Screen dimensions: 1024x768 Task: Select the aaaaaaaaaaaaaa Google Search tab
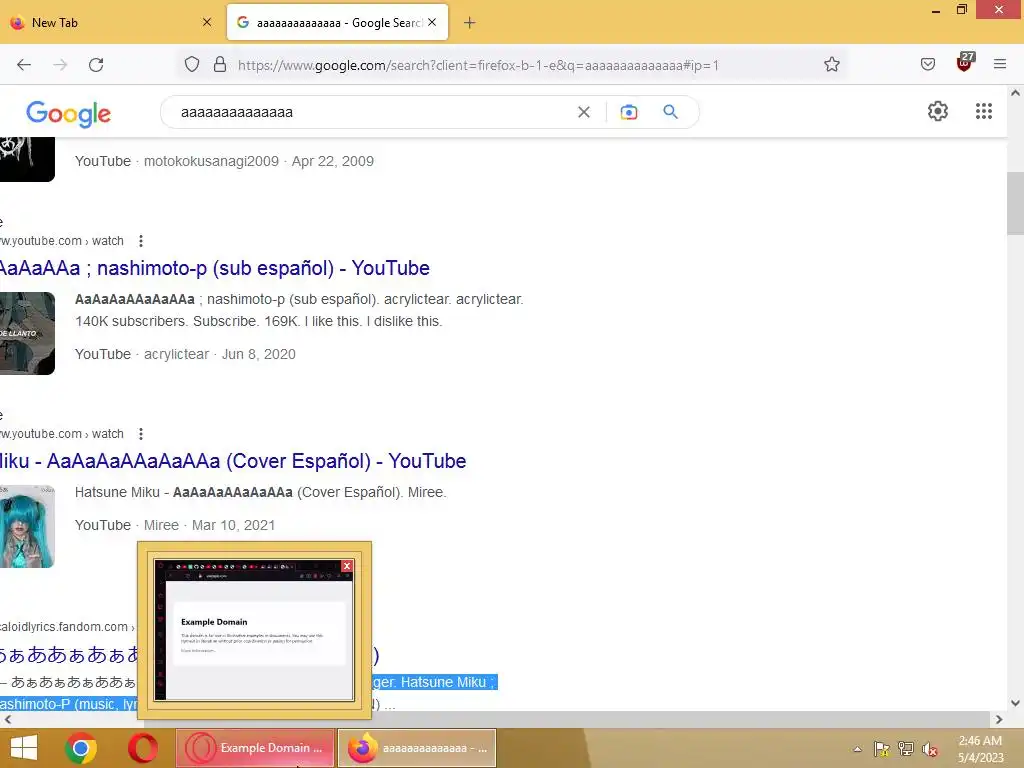338,22
